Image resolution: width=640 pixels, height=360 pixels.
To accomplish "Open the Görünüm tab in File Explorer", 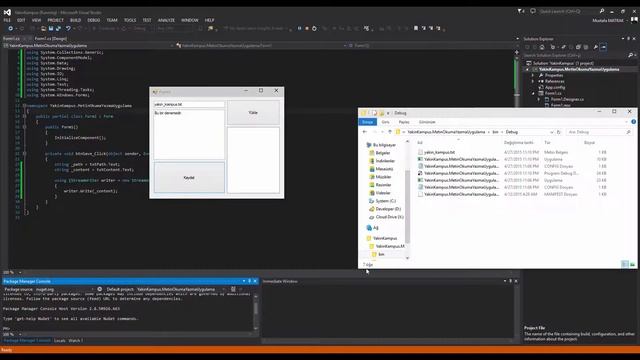I will pyautogui.click(x=427, y=122).
